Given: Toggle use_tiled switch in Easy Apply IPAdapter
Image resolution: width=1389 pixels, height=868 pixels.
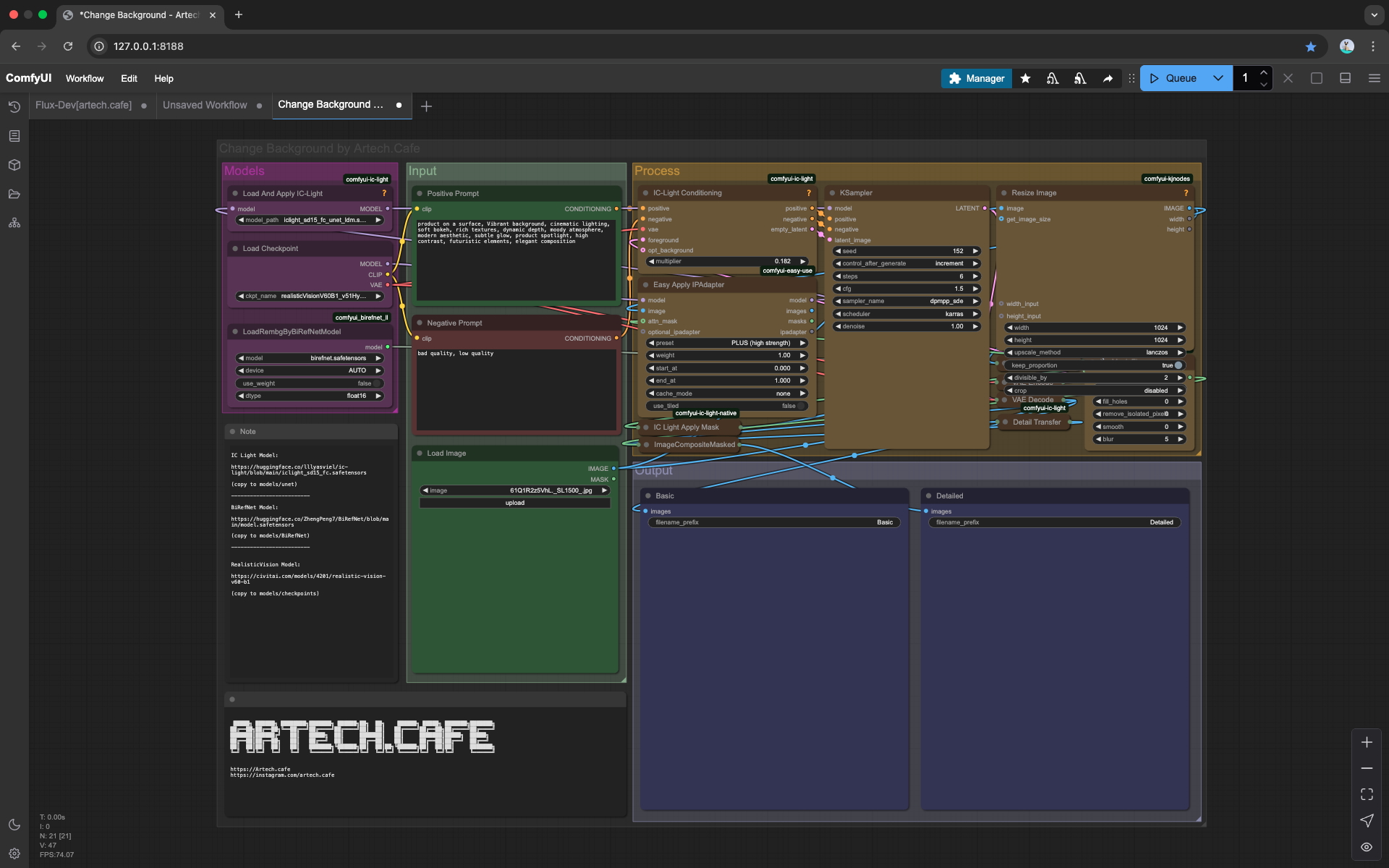Looking at the screenshot, I should pos(800,406).
